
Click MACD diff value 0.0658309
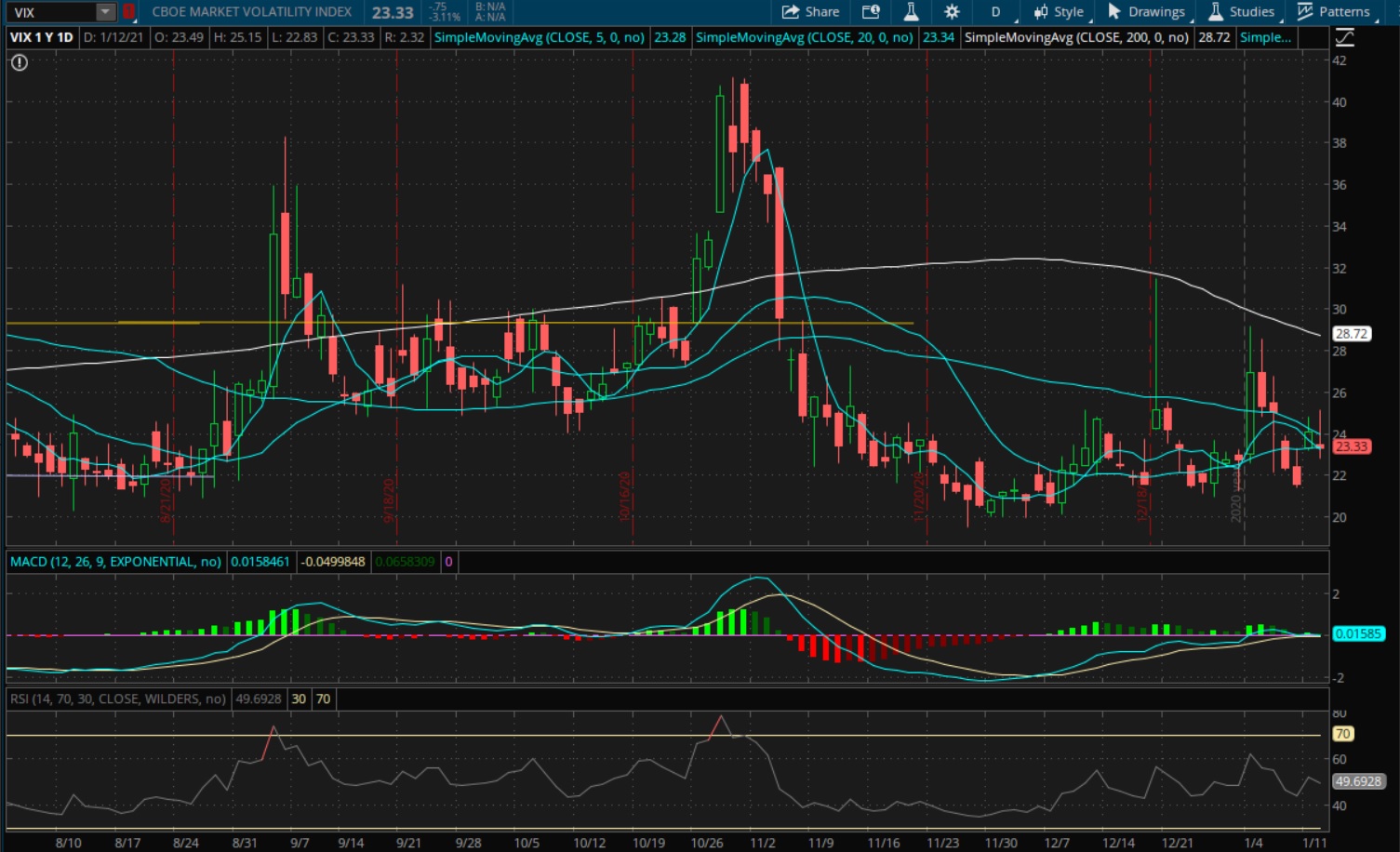pyautogui.click(x=405, y=562)
